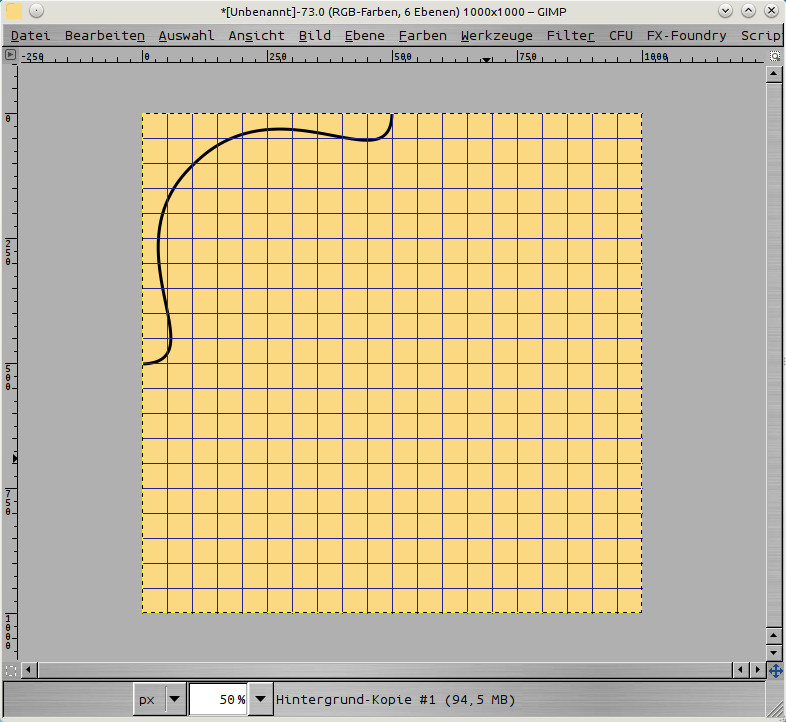Viewport: 786px width, 722px height.
Task: Open the Werkzeuge menu
Action: coord(496,35)
